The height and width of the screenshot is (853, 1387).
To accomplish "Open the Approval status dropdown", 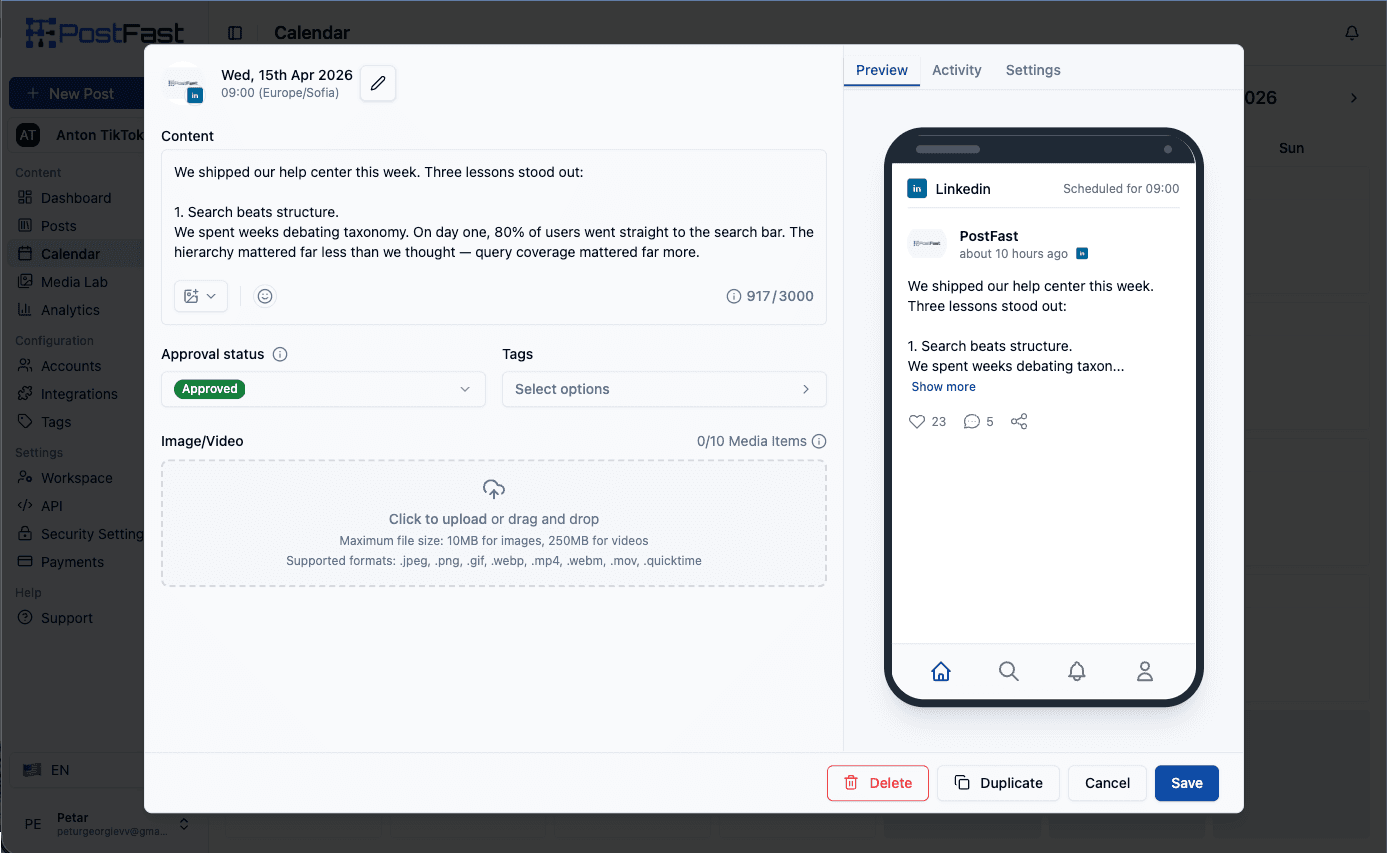I will tap(322, 389).
